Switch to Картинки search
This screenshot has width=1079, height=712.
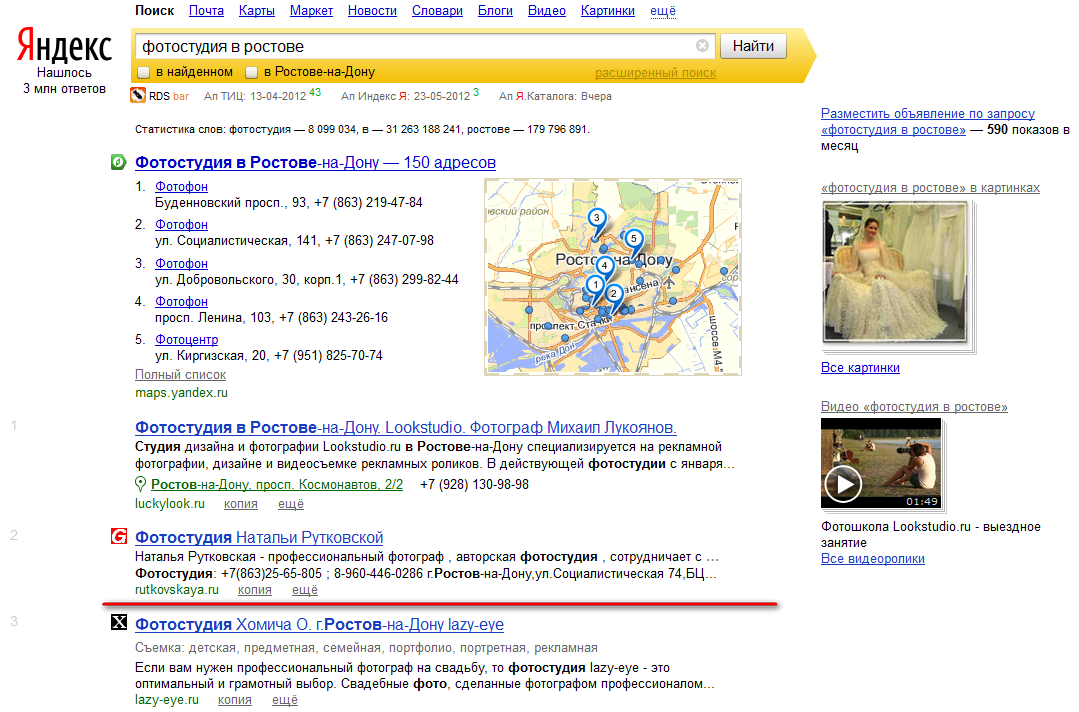(608, 11)
